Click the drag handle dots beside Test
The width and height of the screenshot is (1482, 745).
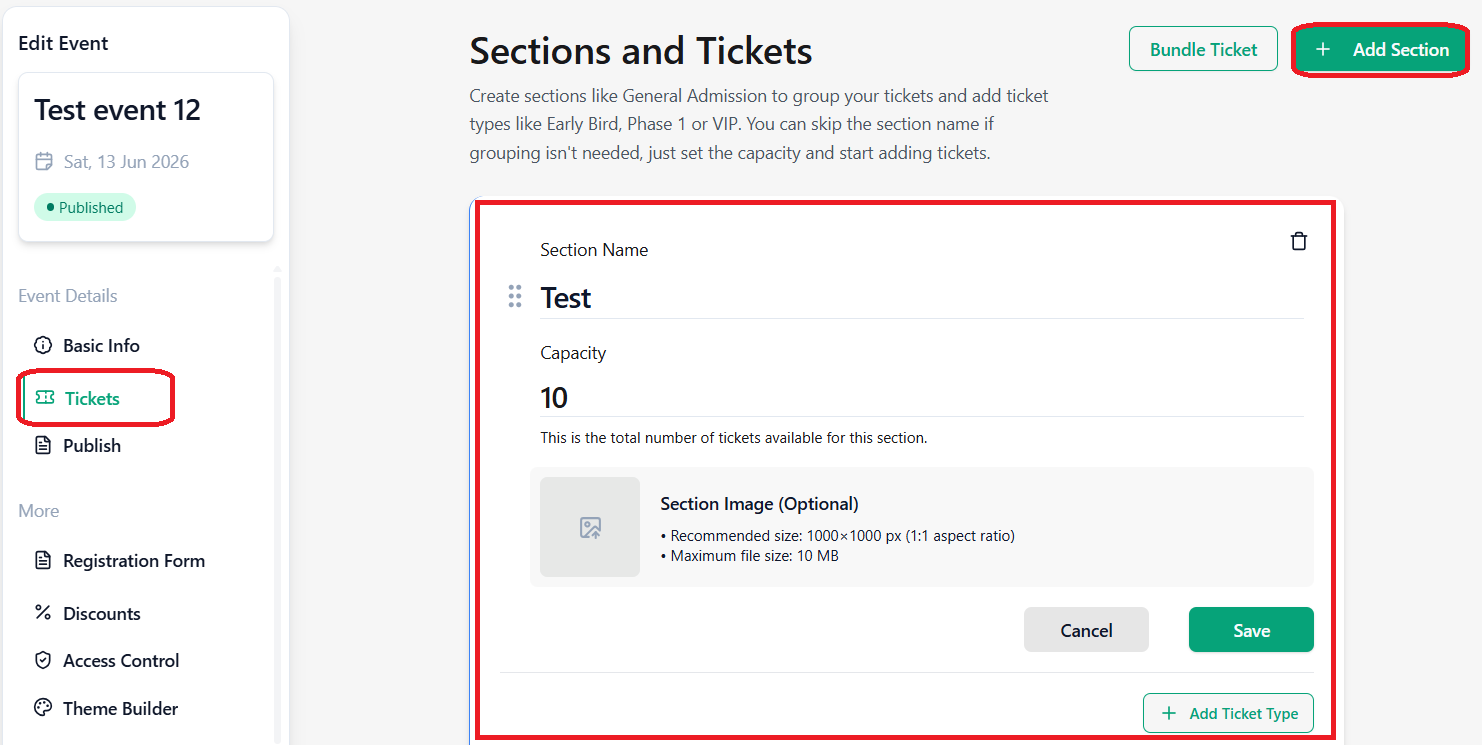tap(515, 296)
